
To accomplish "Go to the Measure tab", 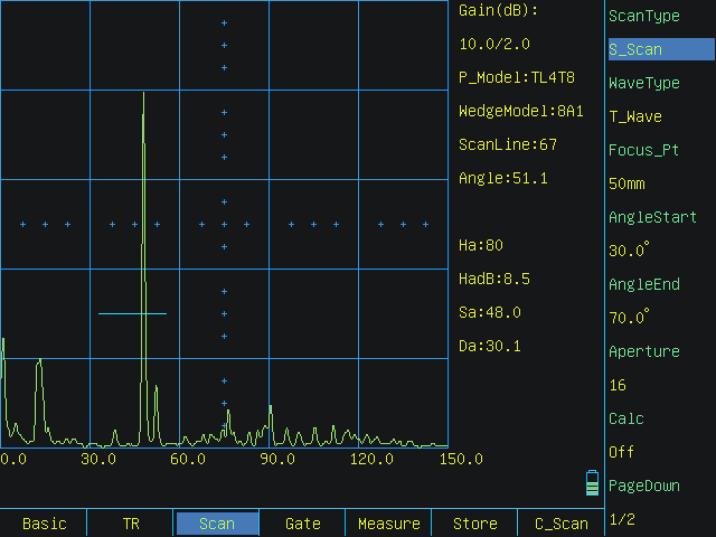I will click(x=389, y=524).
